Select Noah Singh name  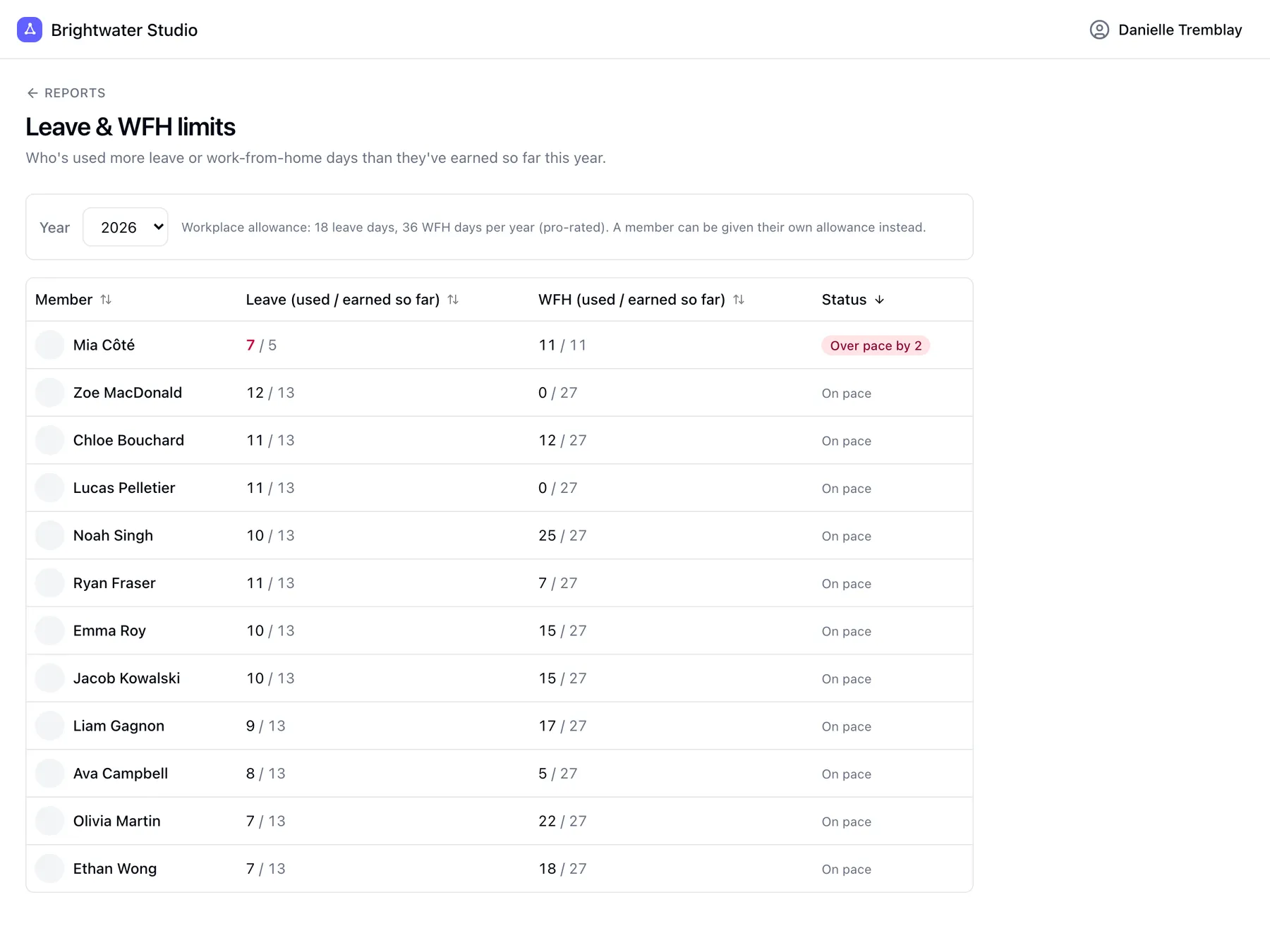(113, 535)
